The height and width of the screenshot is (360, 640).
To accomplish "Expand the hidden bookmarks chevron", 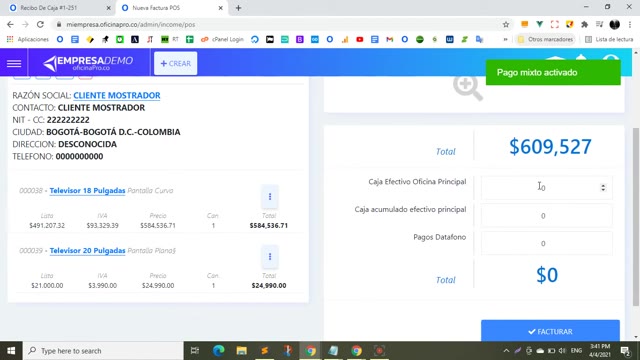I will (x=505, y=40).
